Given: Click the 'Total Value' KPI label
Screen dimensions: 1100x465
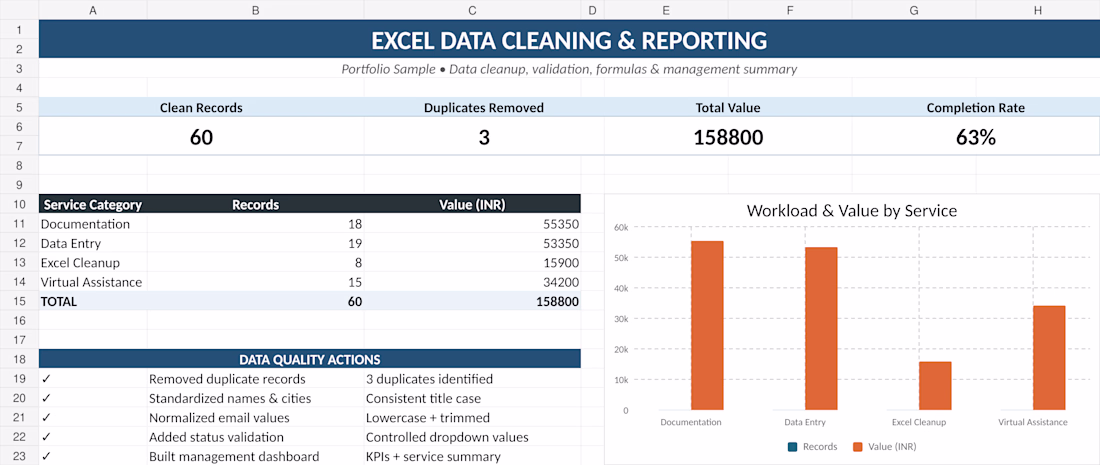Looking at the screenshot, I should 728,107.
